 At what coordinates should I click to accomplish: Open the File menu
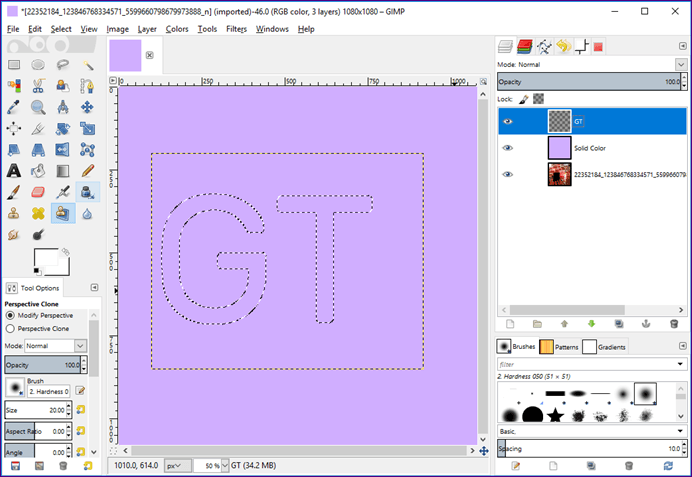[13, 29]
